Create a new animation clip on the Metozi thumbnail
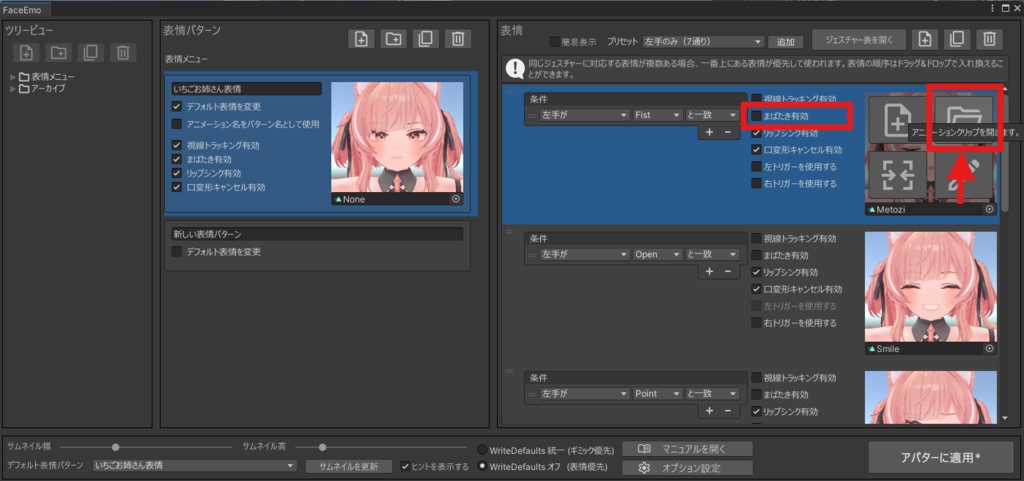 (x=897, y=120)
